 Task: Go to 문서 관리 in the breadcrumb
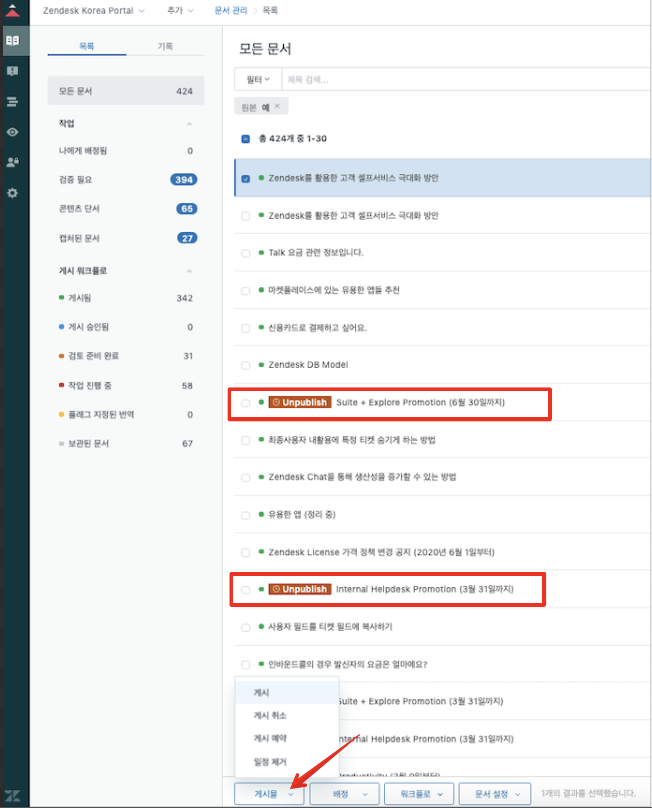pyautogui.click(x=231, y=10)
